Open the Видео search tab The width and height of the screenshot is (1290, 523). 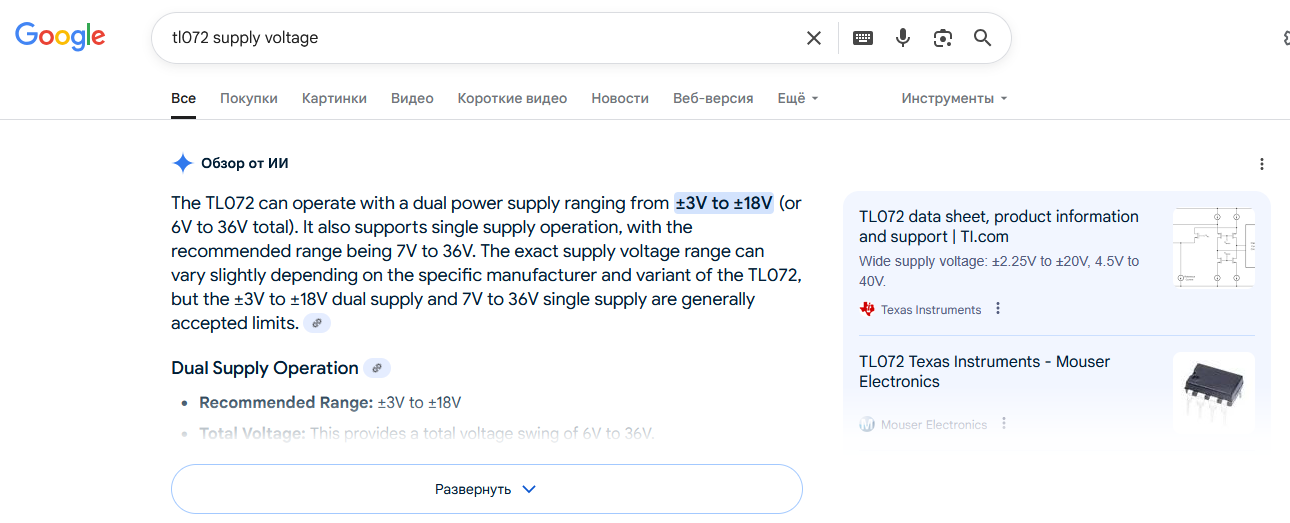[x=412, y=98]
